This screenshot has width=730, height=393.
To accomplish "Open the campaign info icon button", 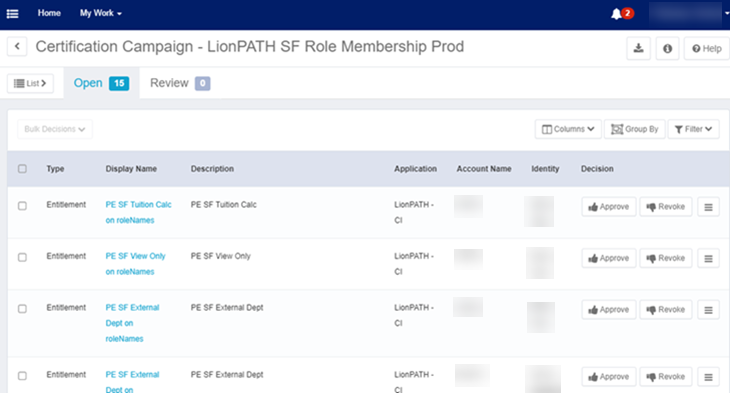I will (668, 48).
